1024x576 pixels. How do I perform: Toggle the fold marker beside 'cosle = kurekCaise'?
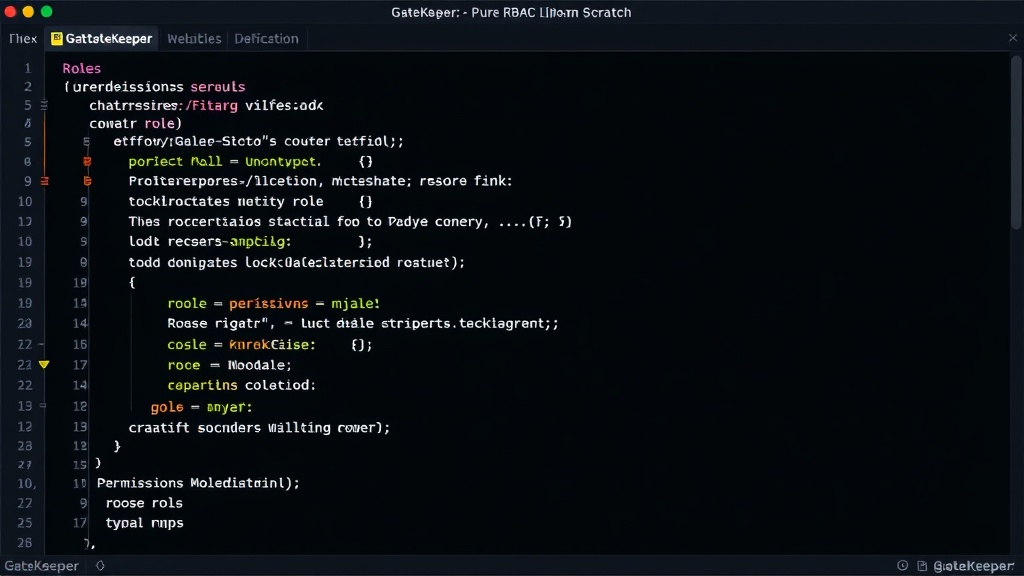click(x=41, y=344)
